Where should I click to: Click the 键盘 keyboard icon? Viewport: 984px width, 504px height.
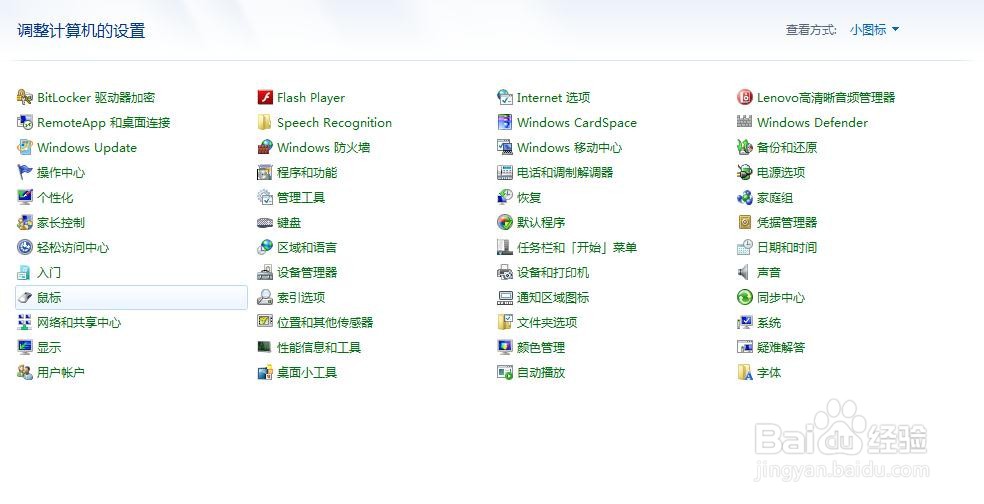(265, 222)
